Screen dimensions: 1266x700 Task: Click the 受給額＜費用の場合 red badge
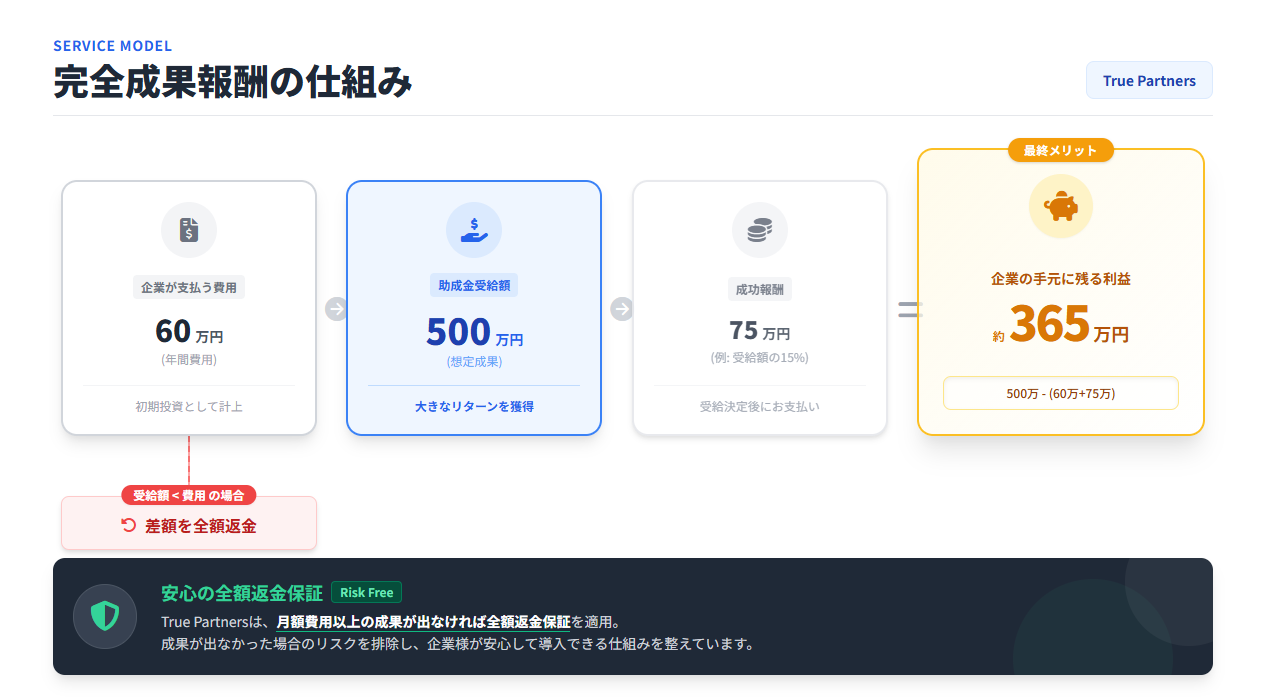(x=189, y=495)
